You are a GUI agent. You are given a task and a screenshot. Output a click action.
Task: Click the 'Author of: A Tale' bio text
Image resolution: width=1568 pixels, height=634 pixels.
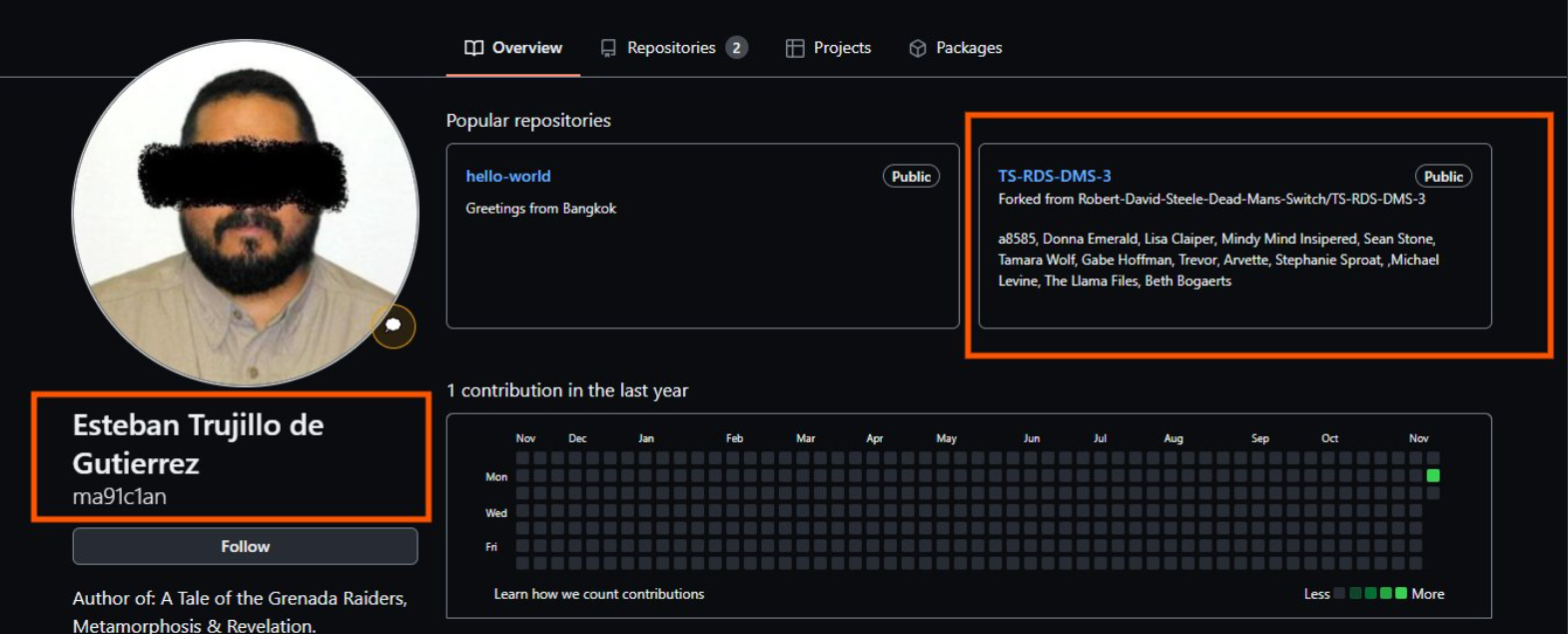pos(240,612)
